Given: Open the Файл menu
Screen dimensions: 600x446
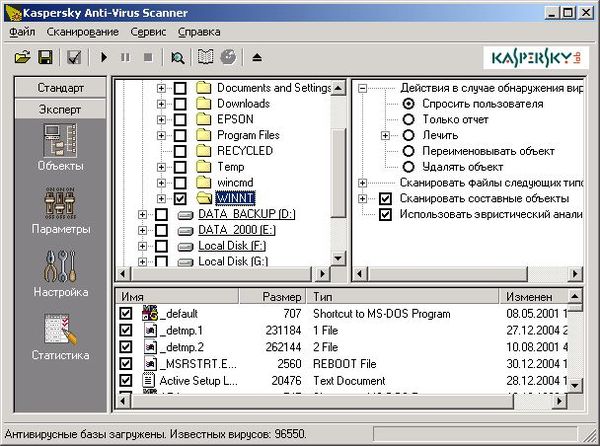Looking at the screenshot, I should 22,32.
